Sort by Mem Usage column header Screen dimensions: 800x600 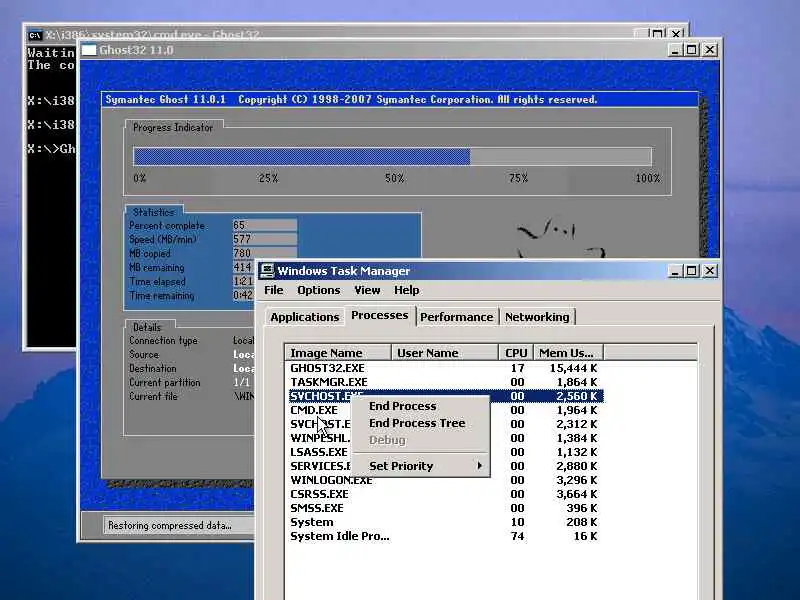[568, 353]
